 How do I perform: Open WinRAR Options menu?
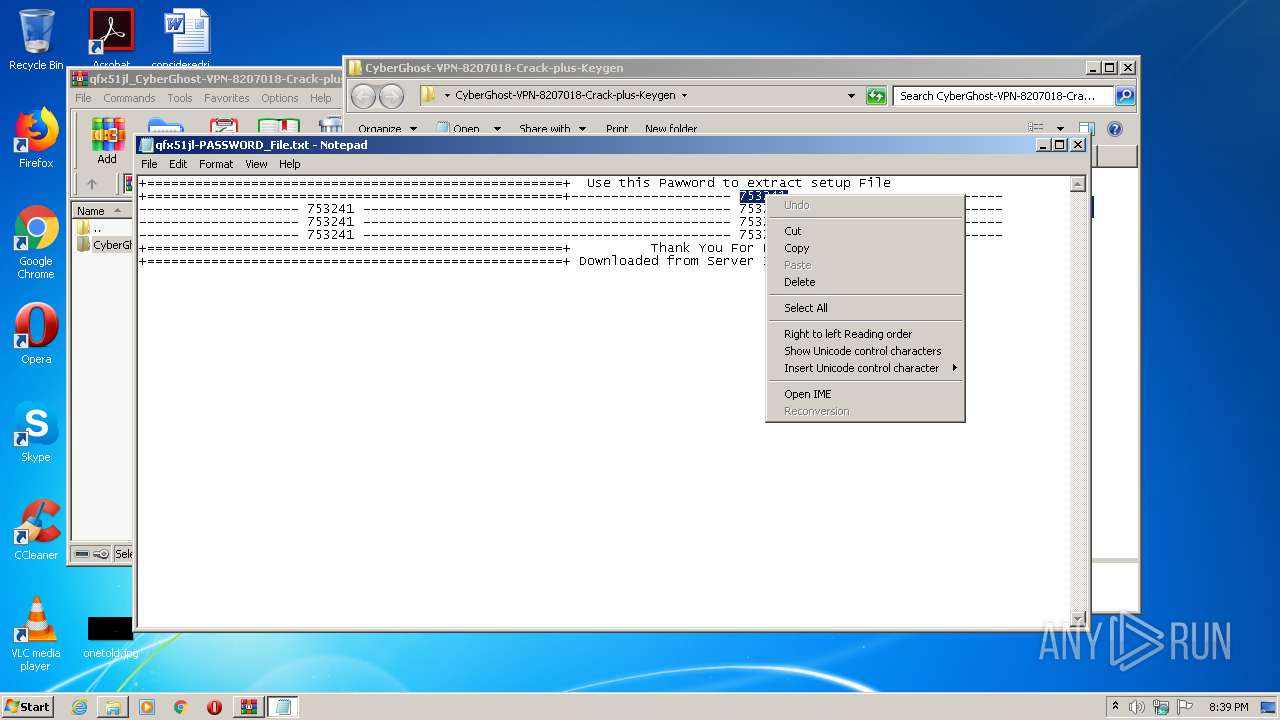click(280, 98)
